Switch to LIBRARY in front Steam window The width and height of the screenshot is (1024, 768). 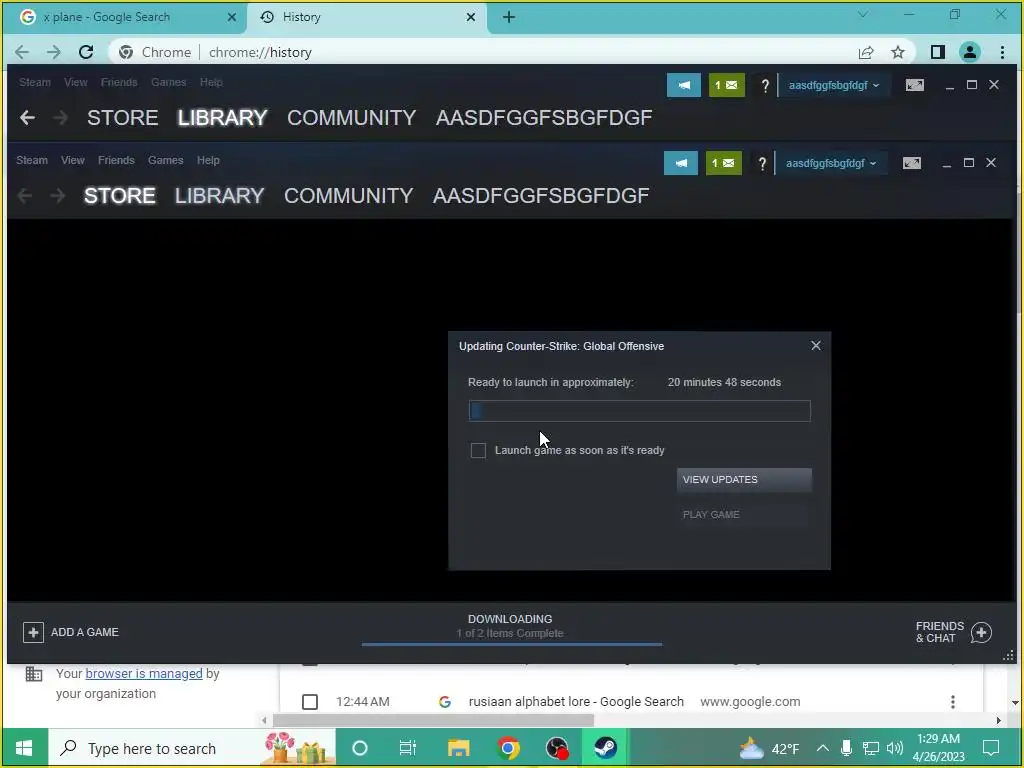tap(219, 195)
